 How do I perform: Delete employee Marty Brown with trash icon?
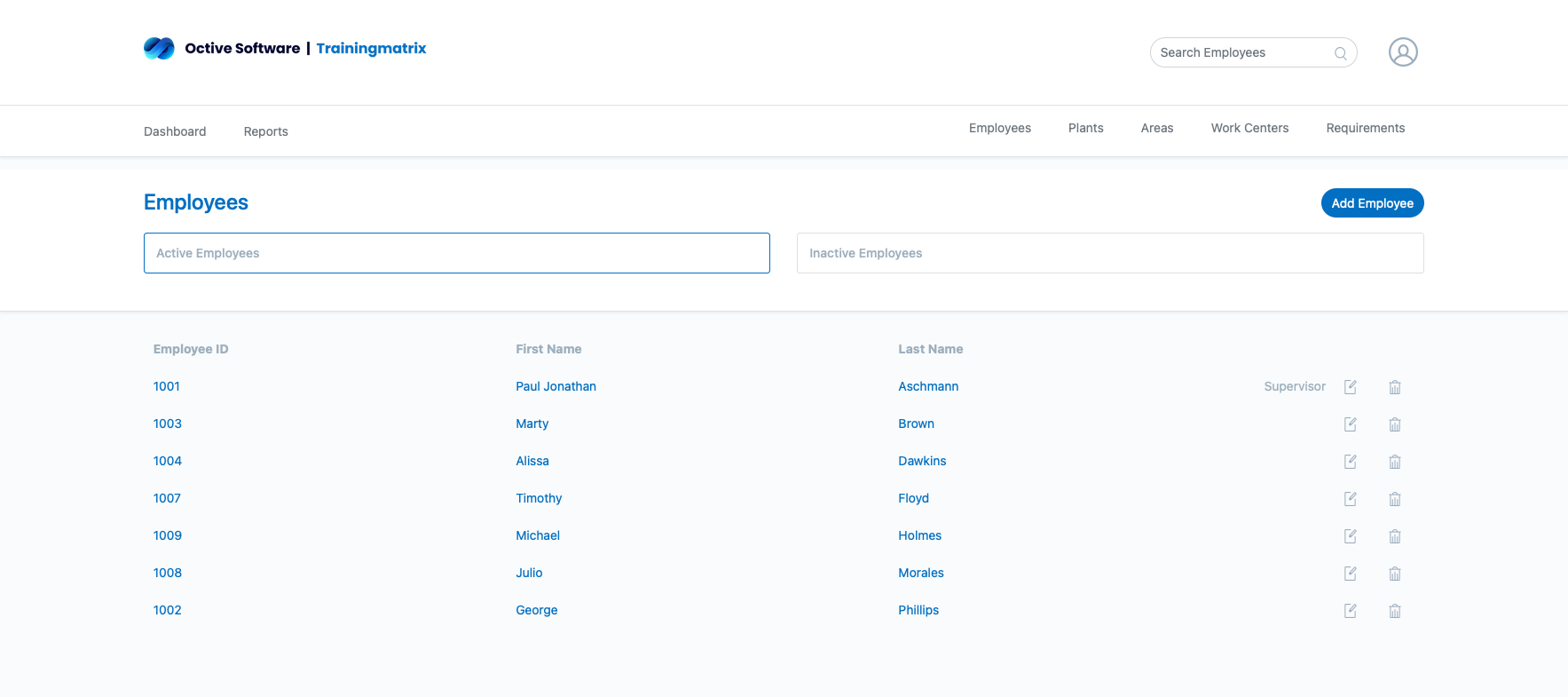point(1394,424)
